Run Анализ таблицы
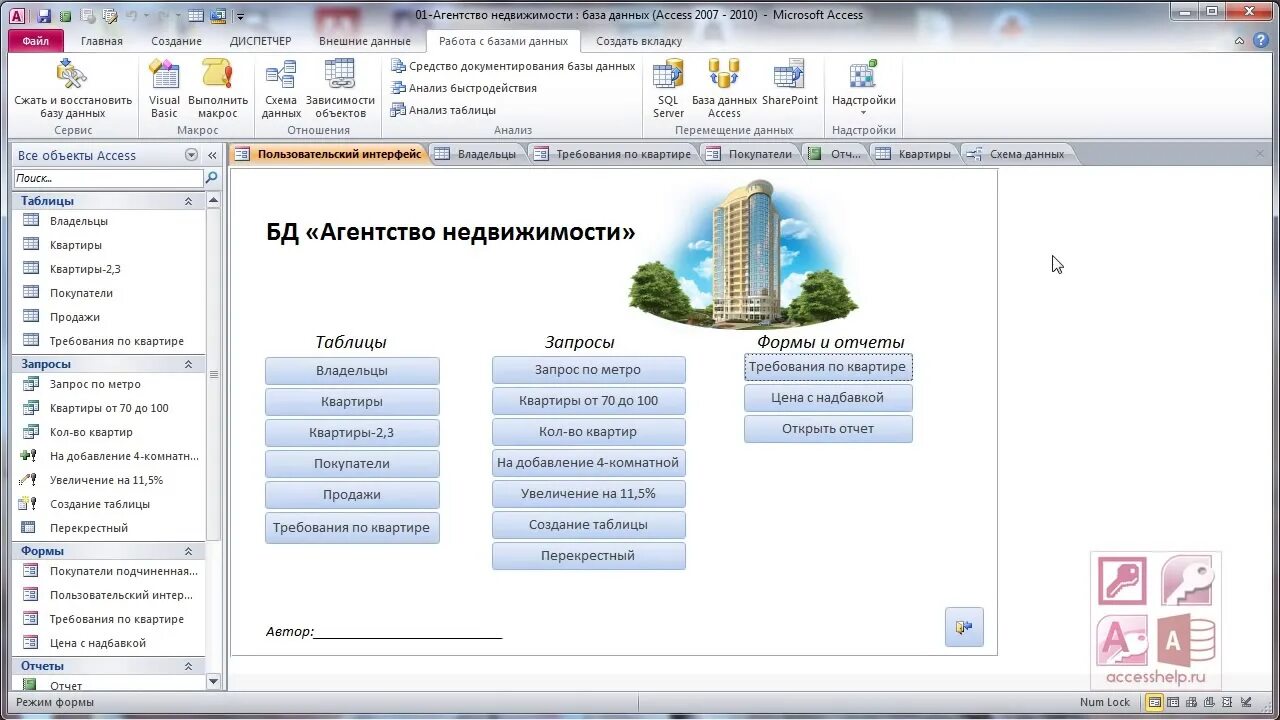The image size is (1280, 720). [x=444, y=110]
